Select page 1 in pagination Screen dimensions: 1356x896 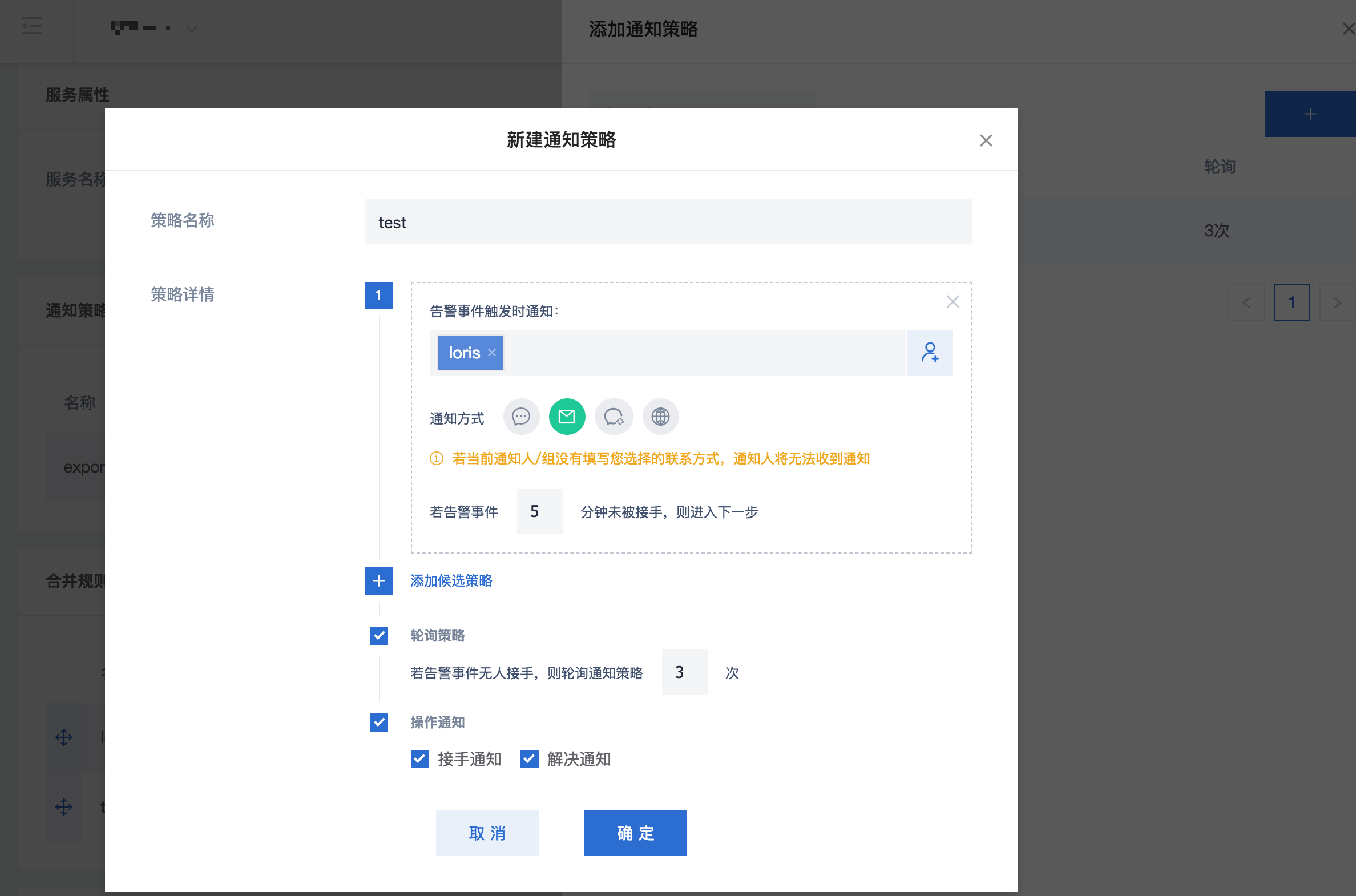point(1292,302)
